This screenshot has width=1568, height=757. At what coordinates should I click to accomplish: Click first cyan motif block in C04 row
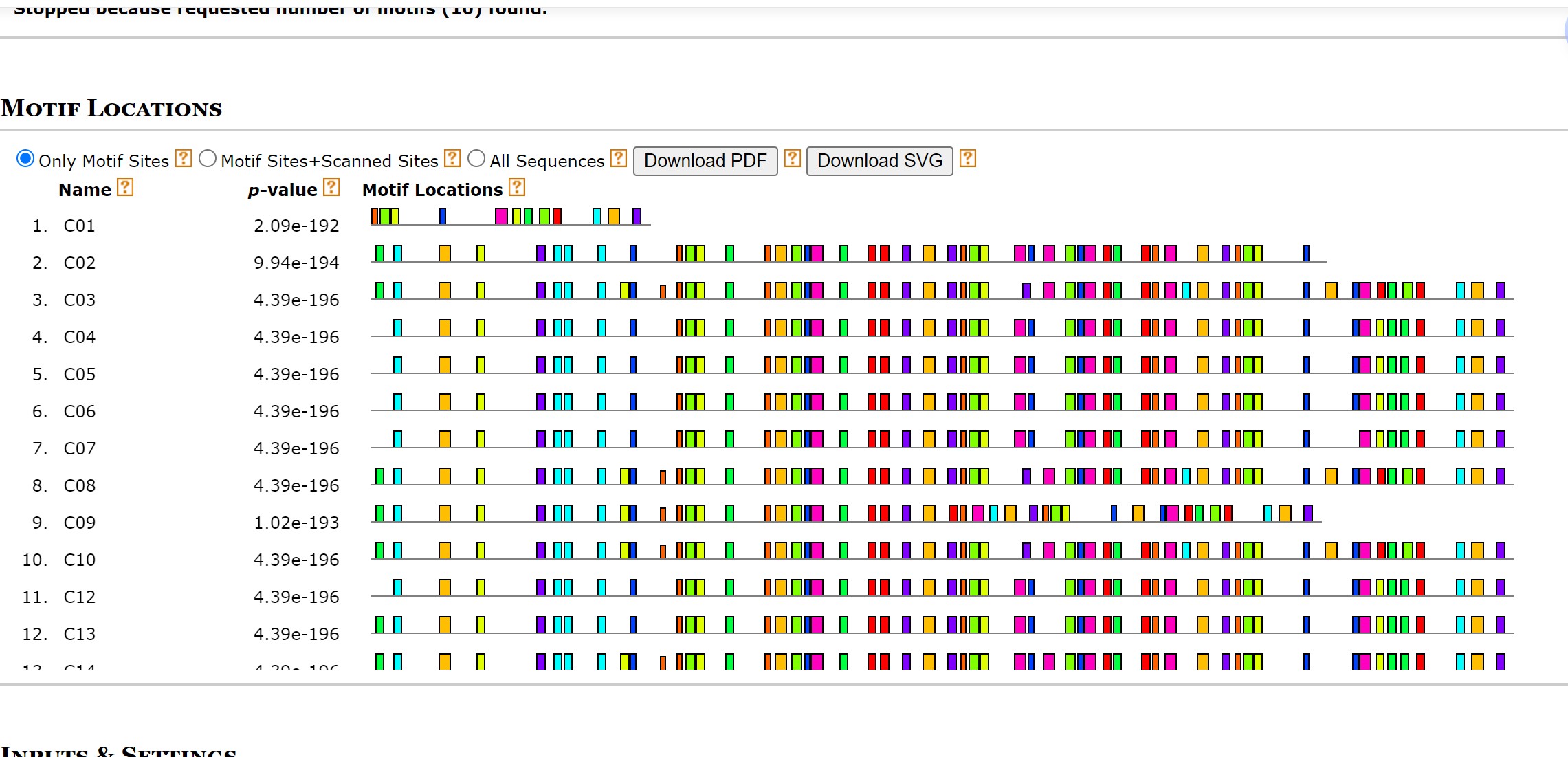(x=397, y=328)
